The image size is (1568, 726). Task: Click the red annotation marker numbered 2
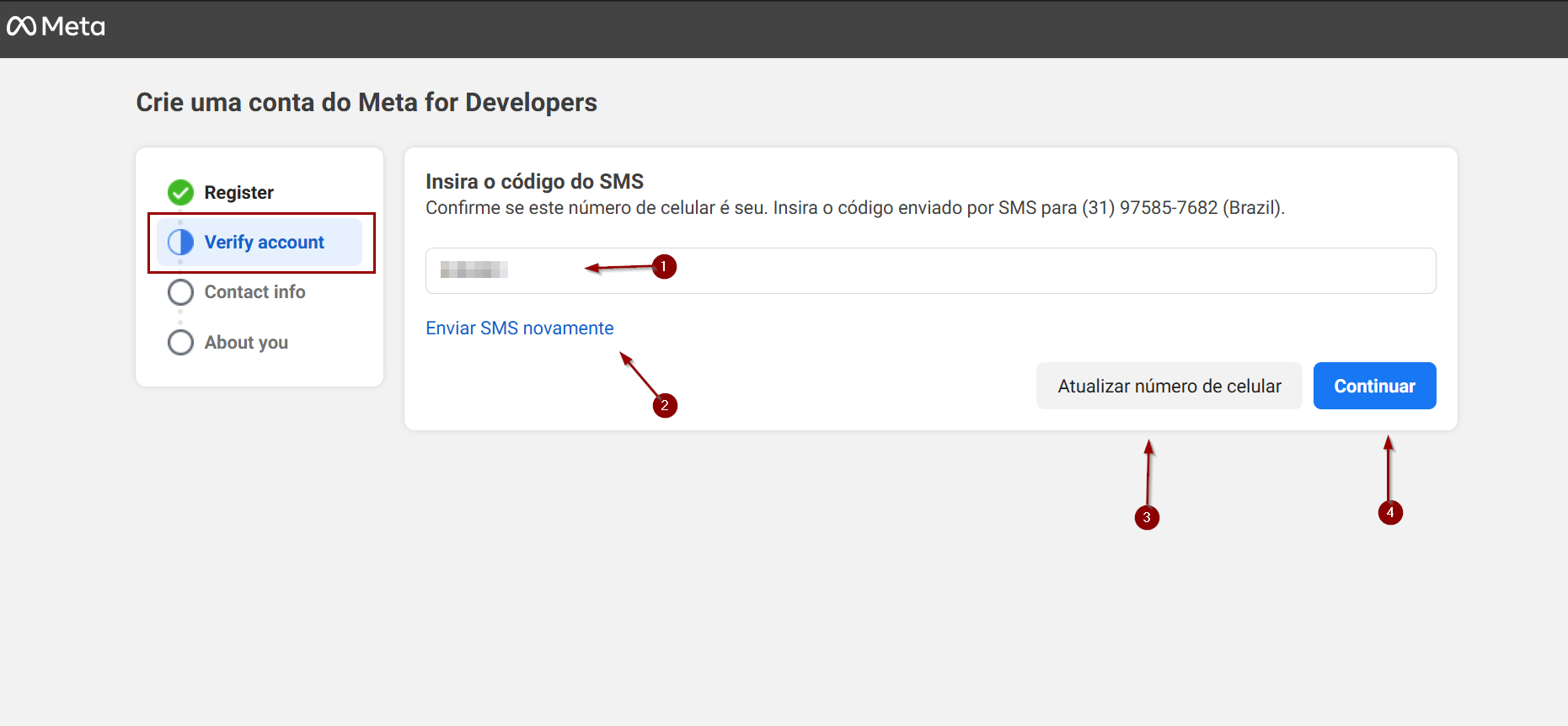(x=665, y=406)
